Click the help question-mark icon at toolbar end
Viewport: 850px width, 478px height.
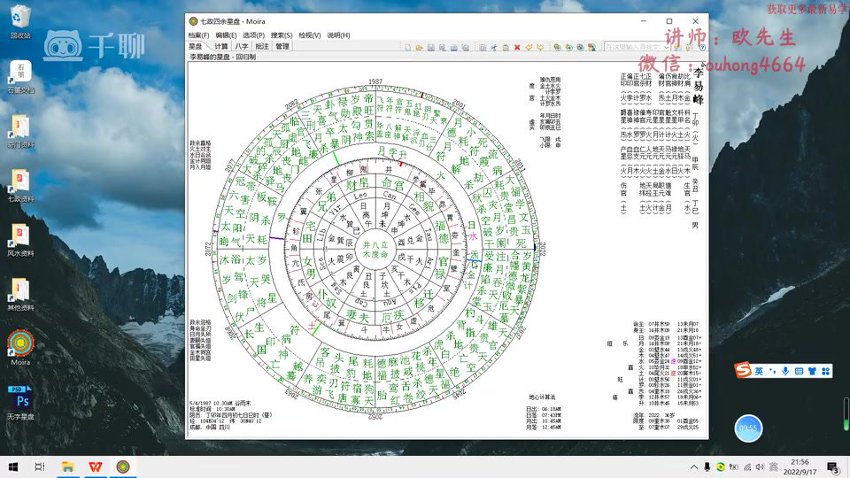coord(702,47)
